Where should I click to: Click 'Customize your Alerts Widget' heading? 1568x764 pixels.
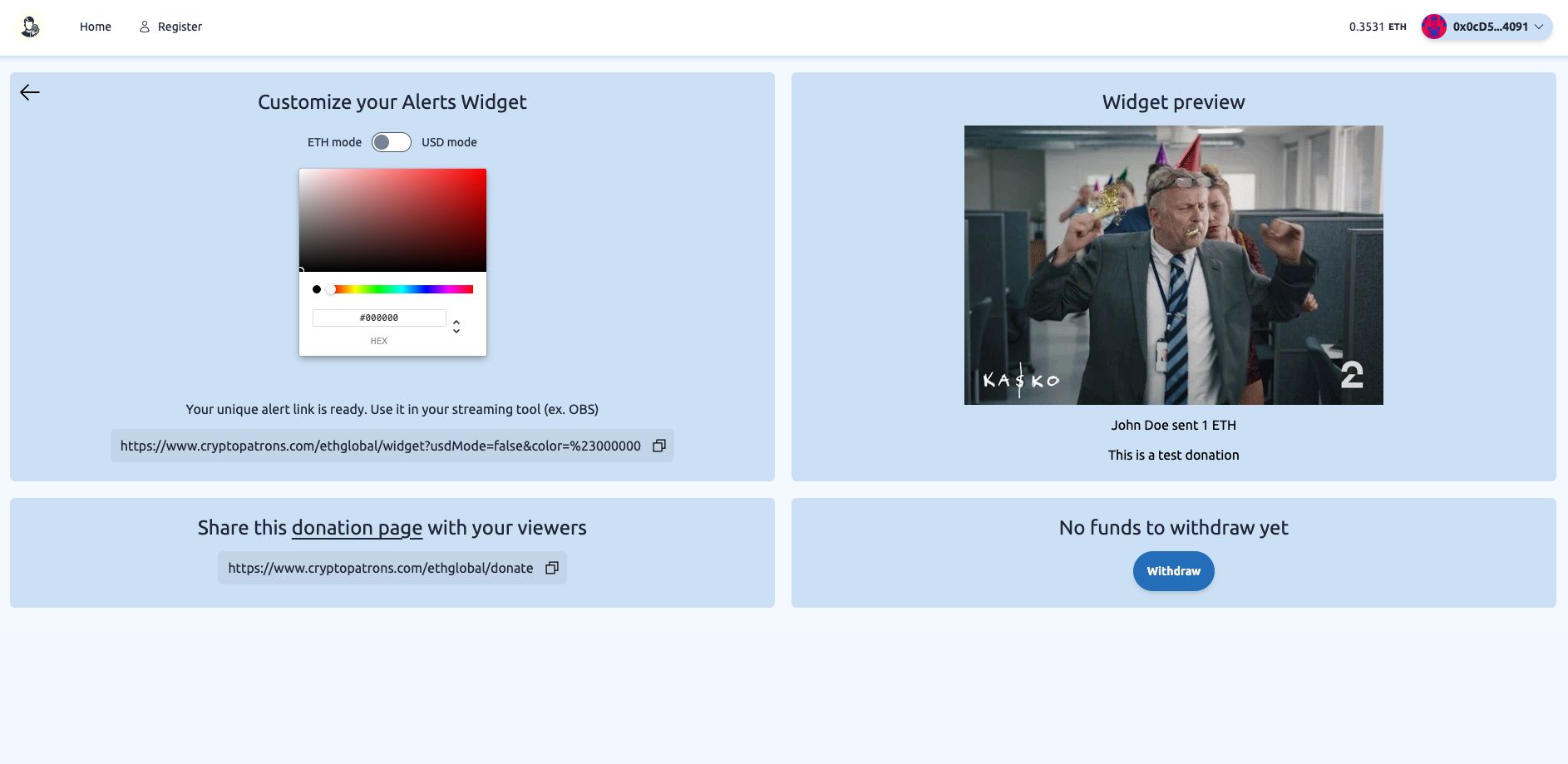[392, 102]
